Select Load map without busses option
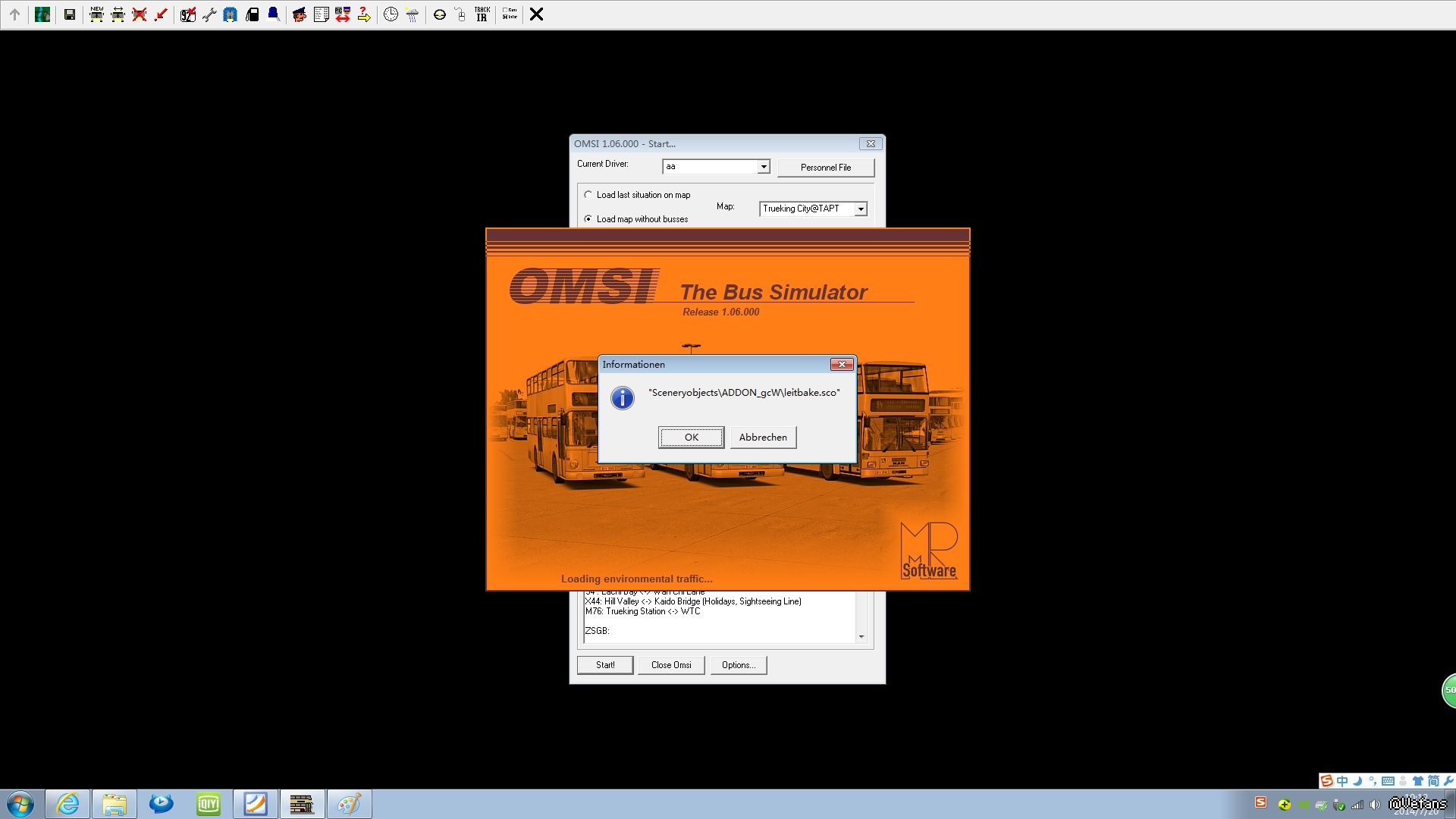Viewport: 1456px width, 819px height. (588, 219)
